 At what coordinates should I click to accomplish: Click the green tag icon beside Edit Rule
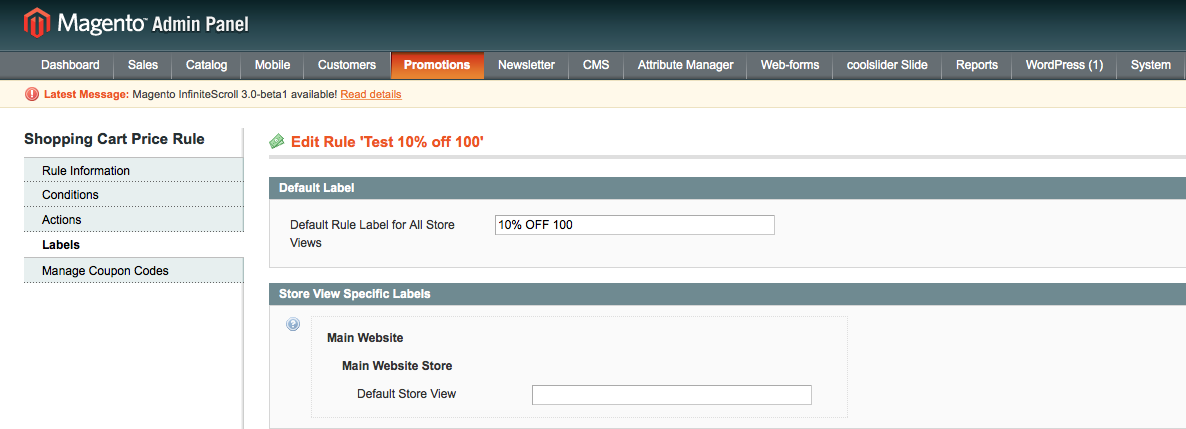[x=277, y=141]
